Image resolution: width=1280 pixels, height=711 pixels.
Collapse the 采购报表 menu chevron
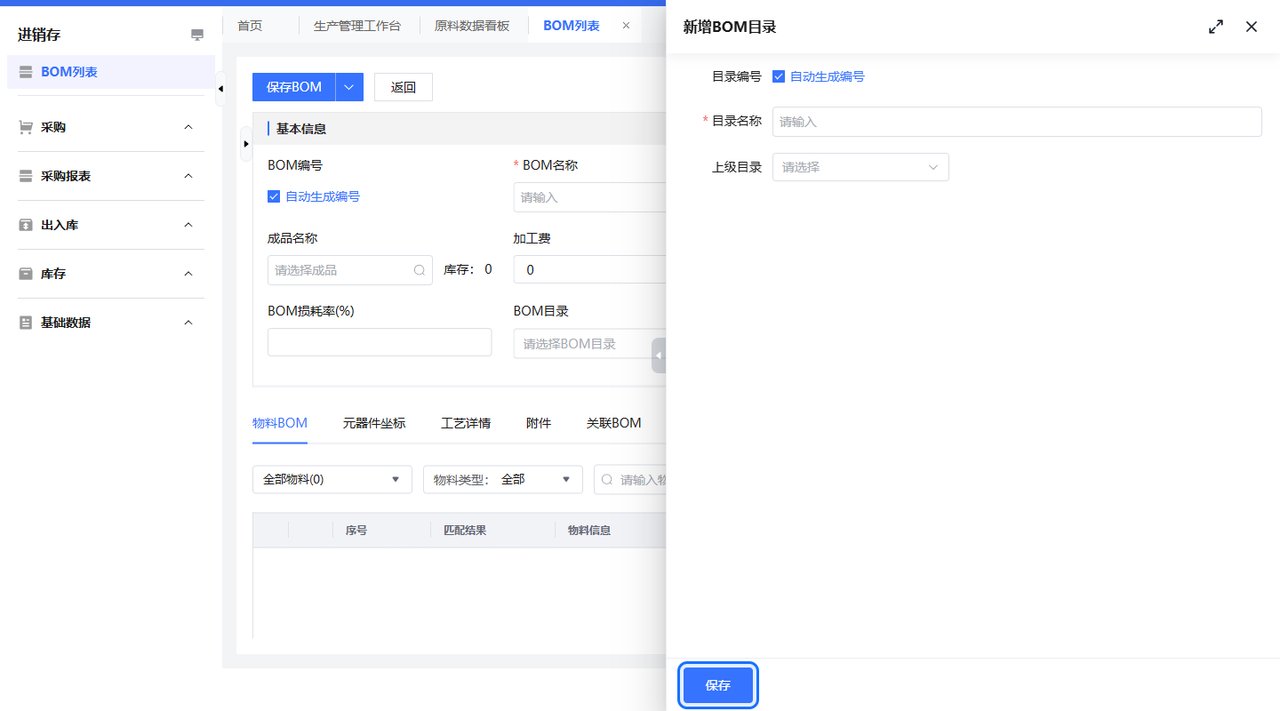pos(188,176)
